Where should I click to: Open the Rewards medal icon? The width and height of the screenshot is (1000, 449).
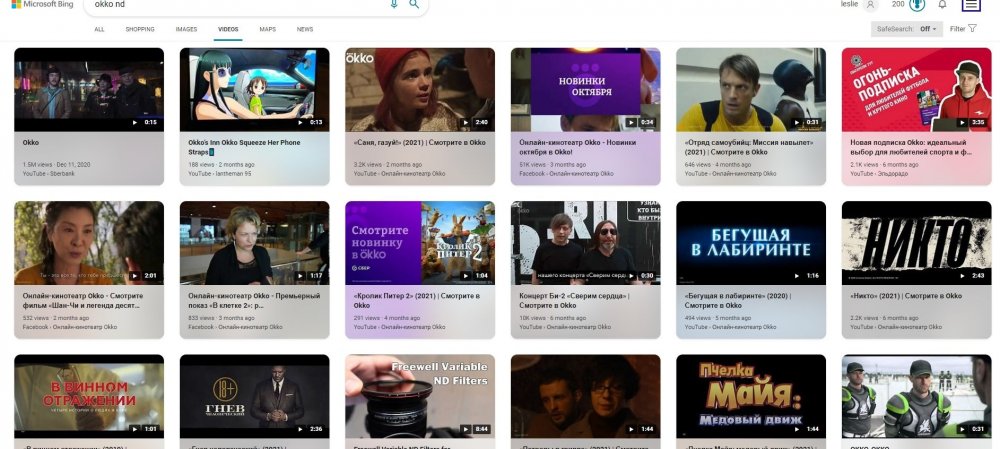coord(917,5)
